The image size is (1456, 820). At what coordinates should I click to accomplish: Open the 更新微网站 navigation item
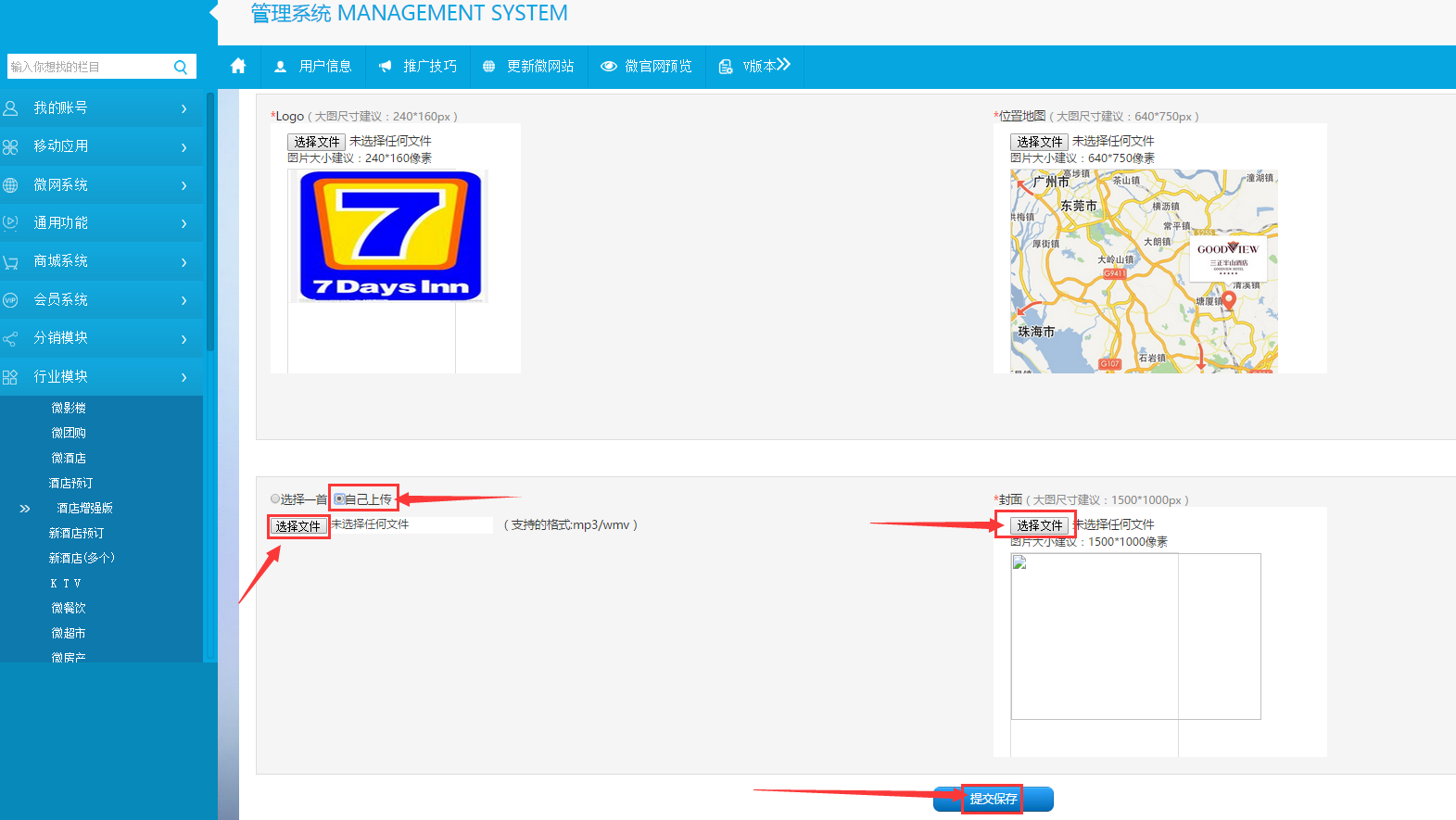pyautogui.click(x=528, y=67)
